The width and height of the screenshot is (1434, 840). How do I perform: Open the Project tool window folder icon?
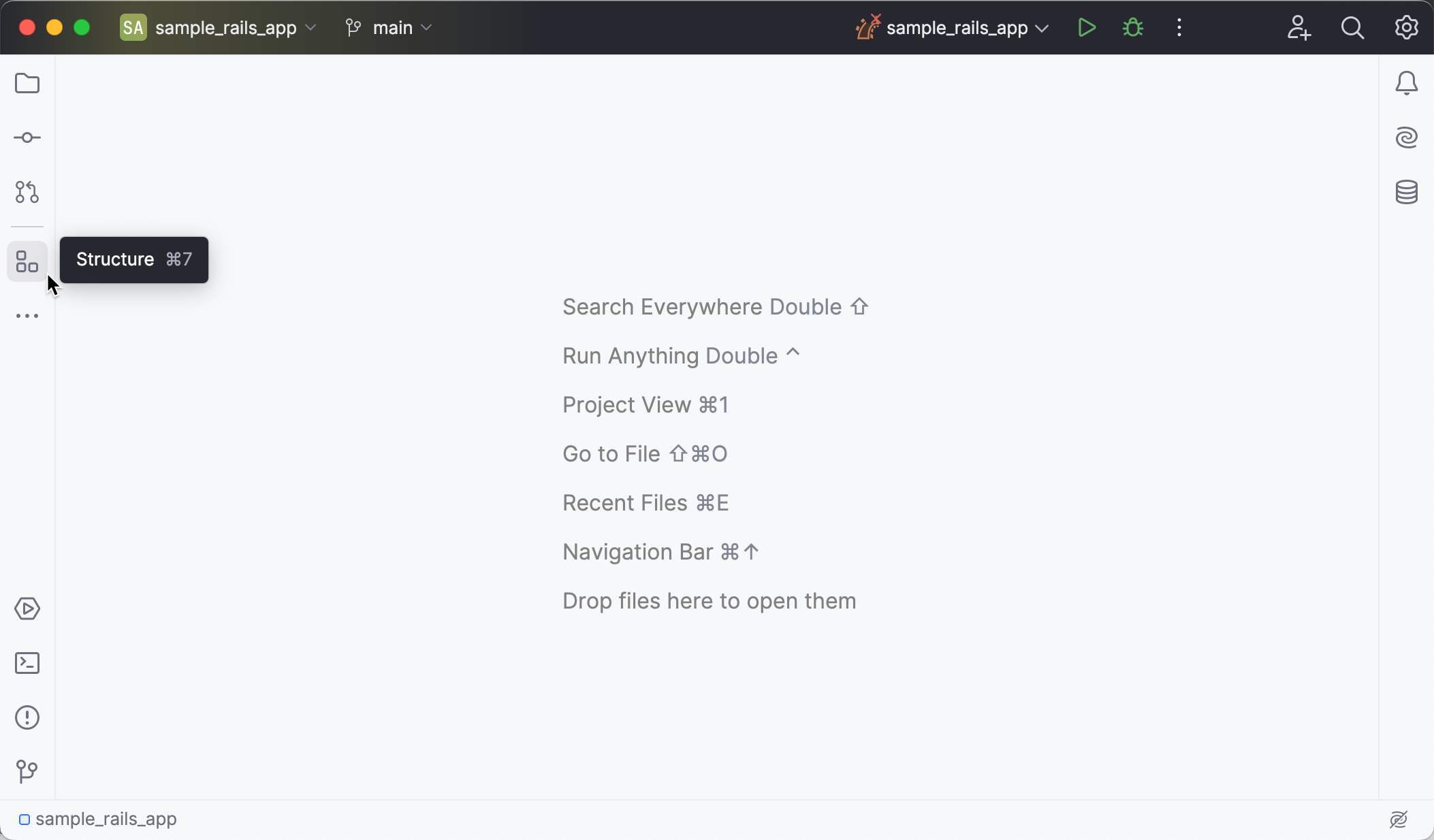tap(27, 84)
